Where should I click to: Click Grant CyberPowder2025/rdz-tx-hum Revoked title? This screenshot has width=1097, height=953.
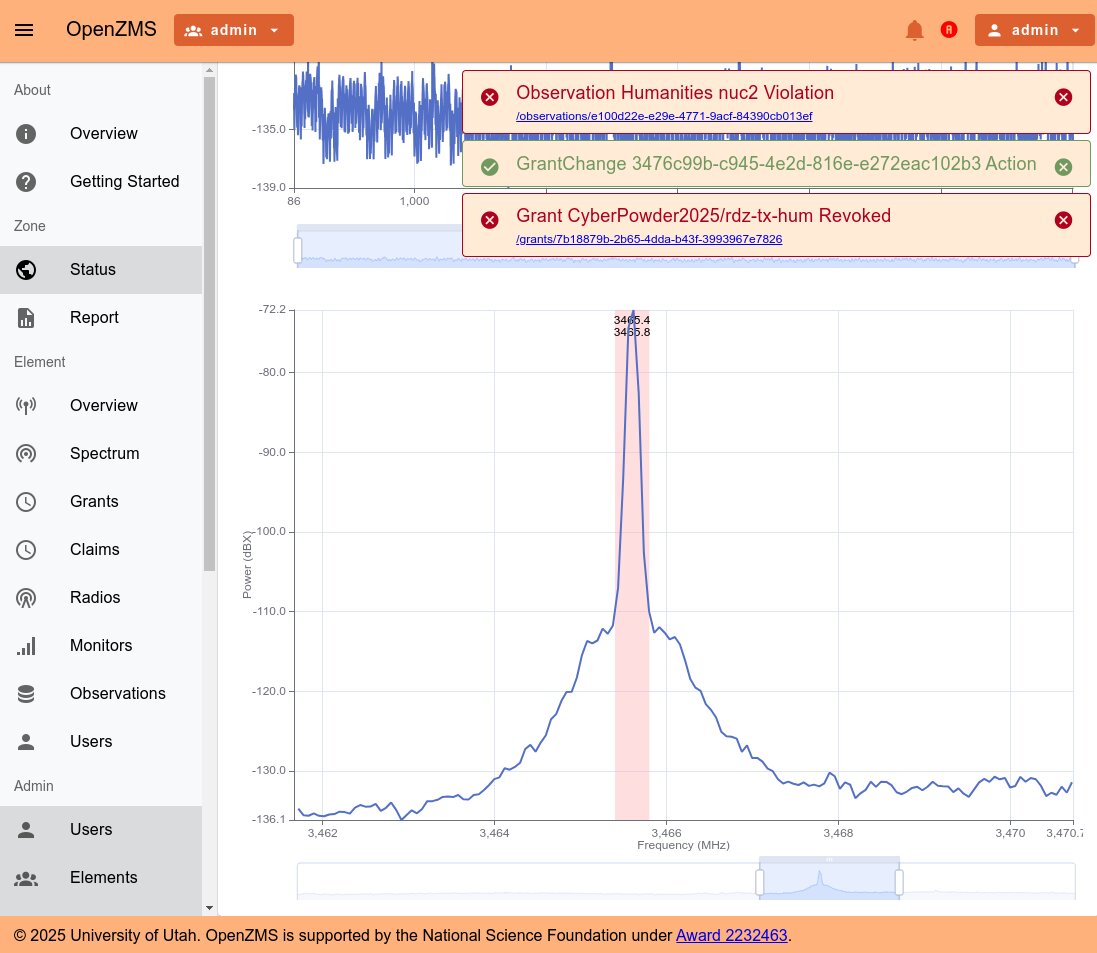point(703,216)
